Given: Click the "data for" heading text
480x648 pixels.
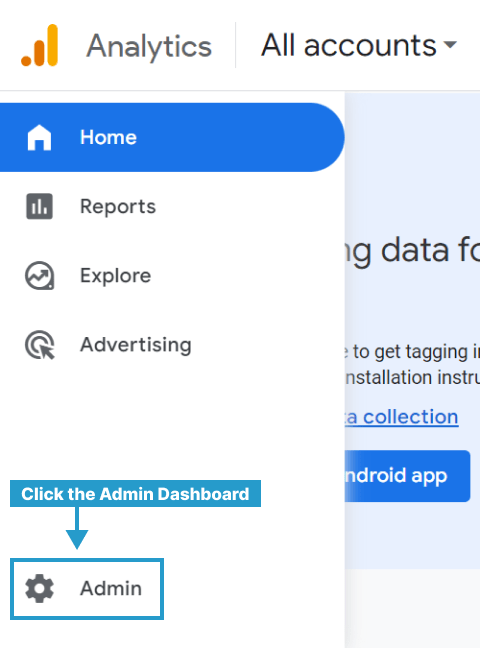Looking at the screenshot, I should [x=413, y=251].
